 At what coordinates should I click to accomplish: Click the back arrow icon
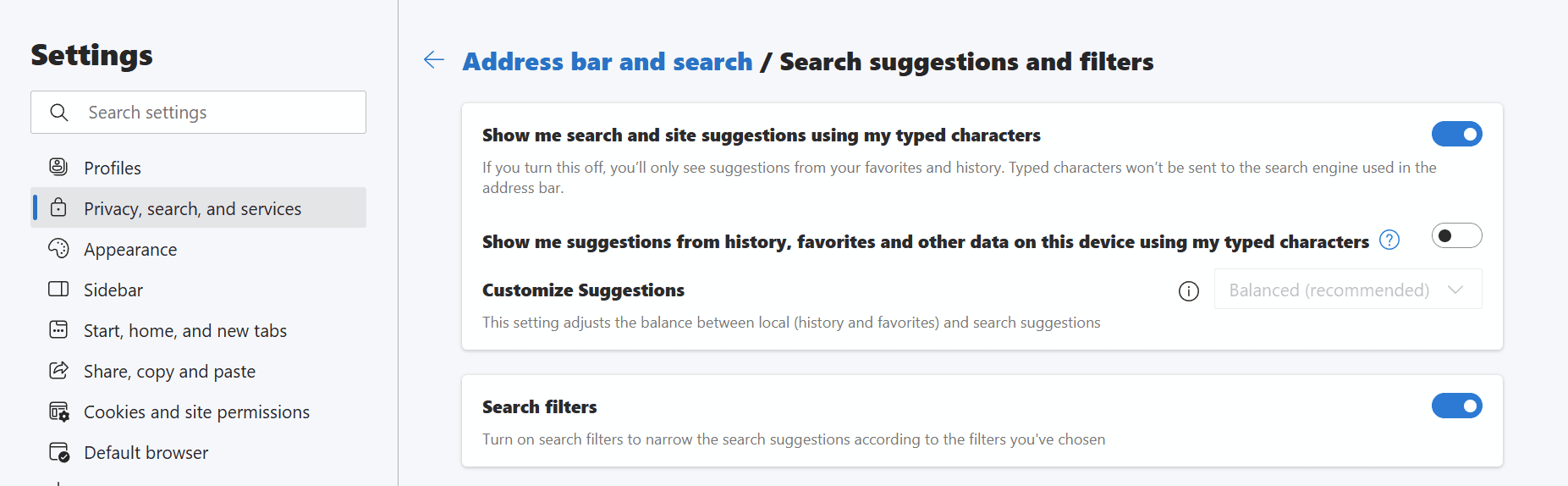pos(434,60)
